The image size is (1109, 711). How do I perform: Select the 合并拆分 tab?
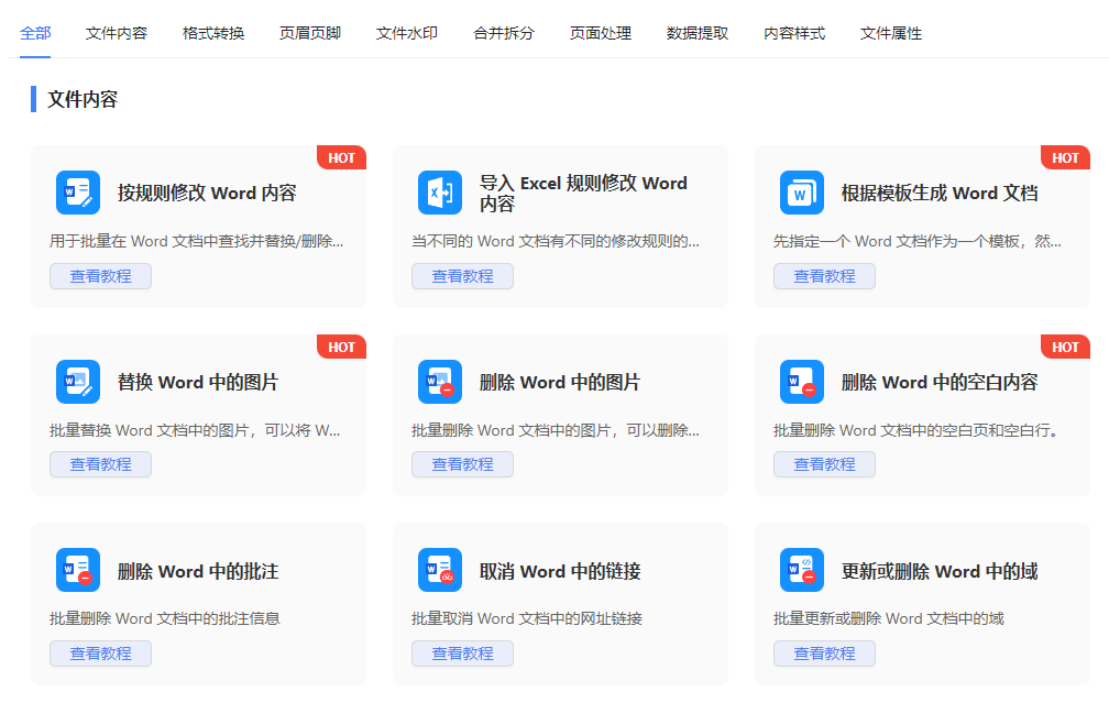[x=504, y=33]
